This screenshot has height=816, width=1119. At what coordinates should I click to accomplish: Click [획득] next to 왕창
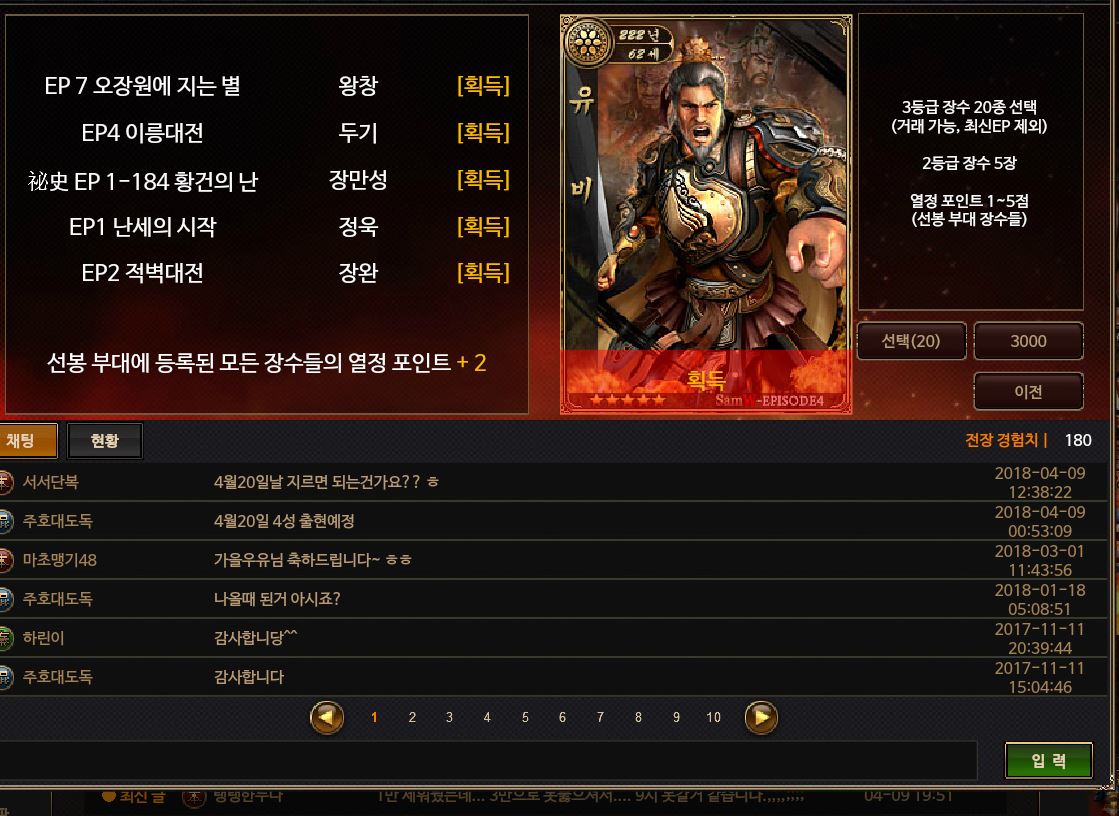click(x=483, y=86)
